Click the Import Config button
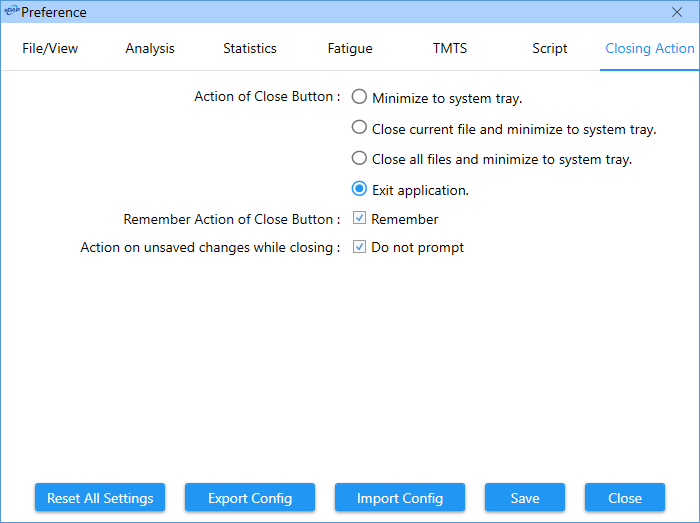The width and height of the screenshot is (700, 523). [x=400, y=498]
